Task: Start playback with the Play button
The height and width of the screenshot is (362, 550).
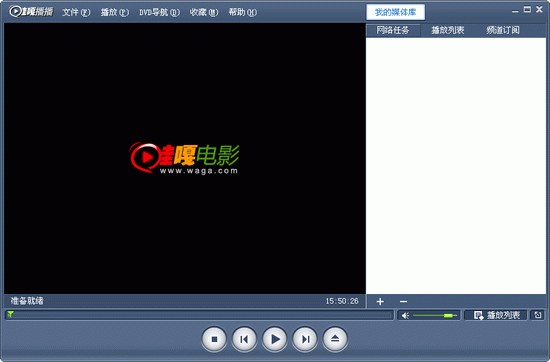Action: (275, 339)
